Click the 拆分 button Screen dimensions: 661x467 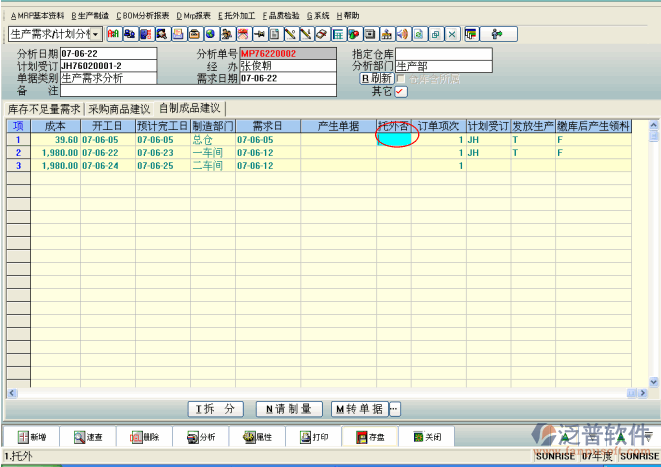pyautogui.click(x=216, y=408)
